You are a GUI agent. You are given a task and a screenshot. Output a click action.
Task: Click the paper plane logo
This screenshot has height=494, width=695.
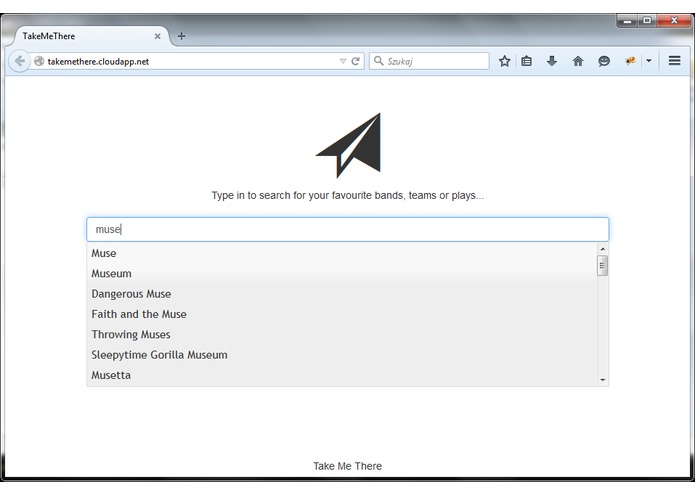click(x=348, y=145)
